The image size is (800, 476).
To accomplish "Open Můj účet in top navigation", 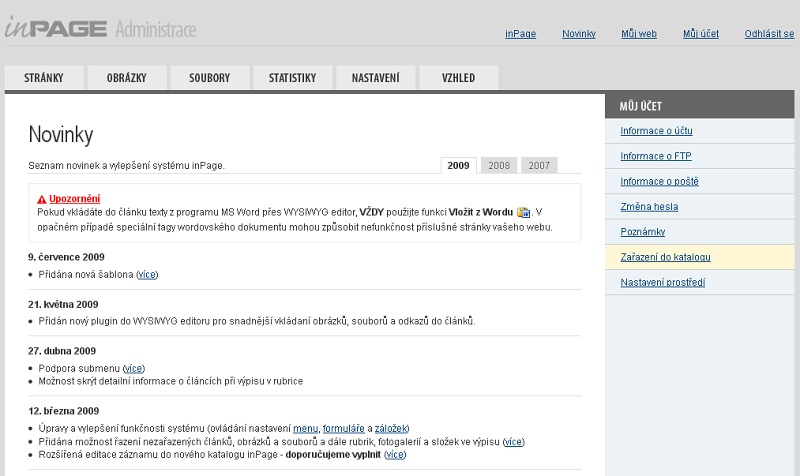I will pyautogui.click(x=700, y=34).
